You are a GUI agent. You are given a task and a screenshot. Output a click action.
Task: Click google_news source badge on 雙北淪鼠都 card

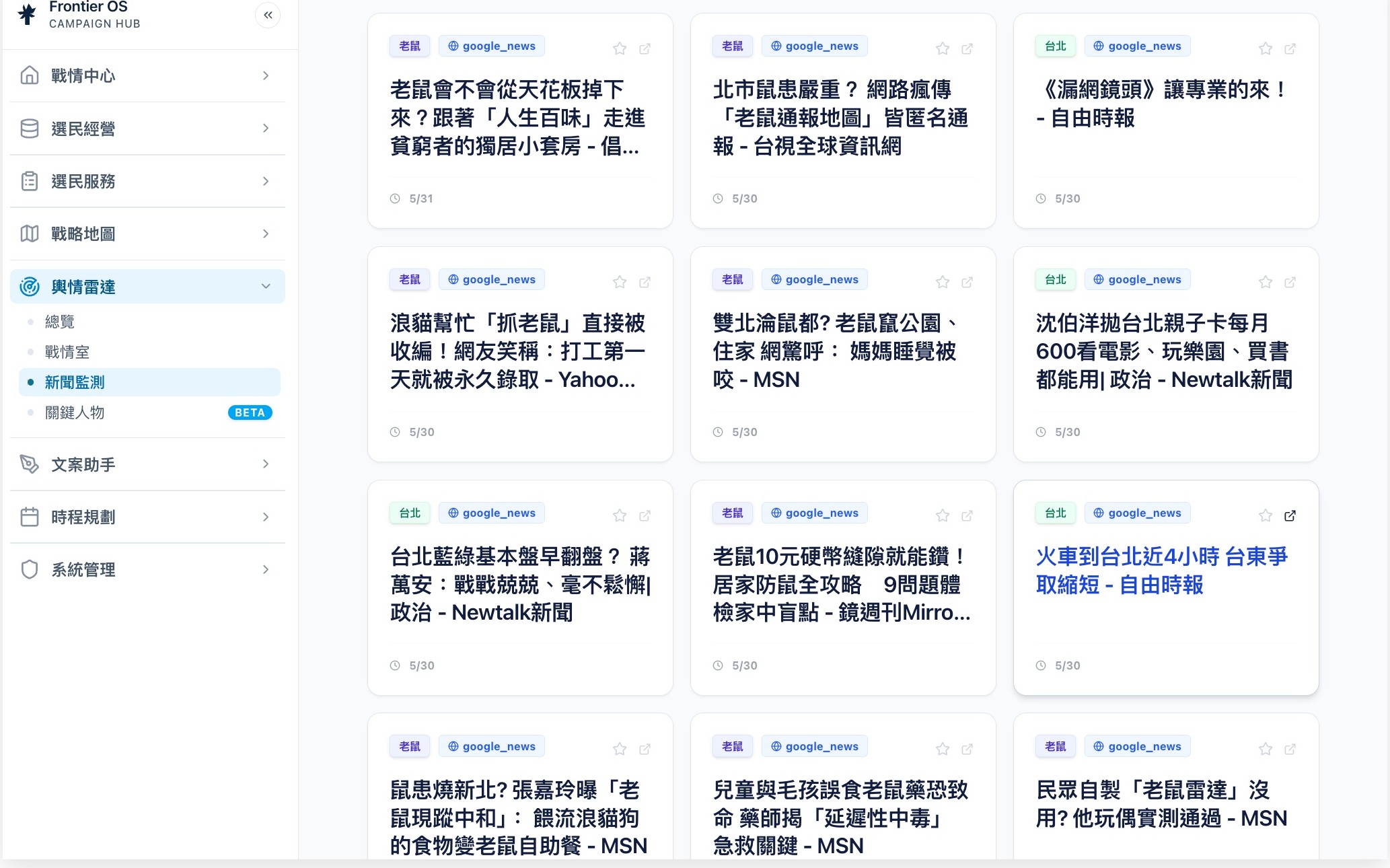point(815,279)
